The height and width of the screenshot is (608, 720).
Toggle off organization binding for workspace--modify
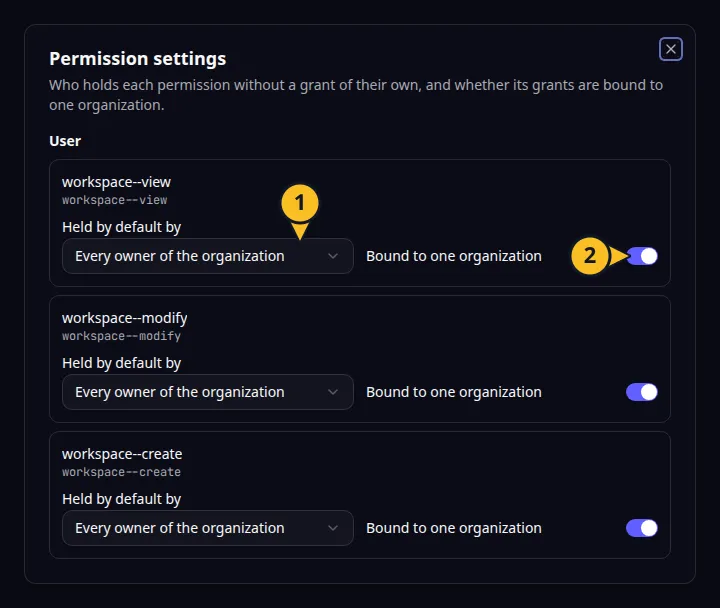[x=641, y=392]
